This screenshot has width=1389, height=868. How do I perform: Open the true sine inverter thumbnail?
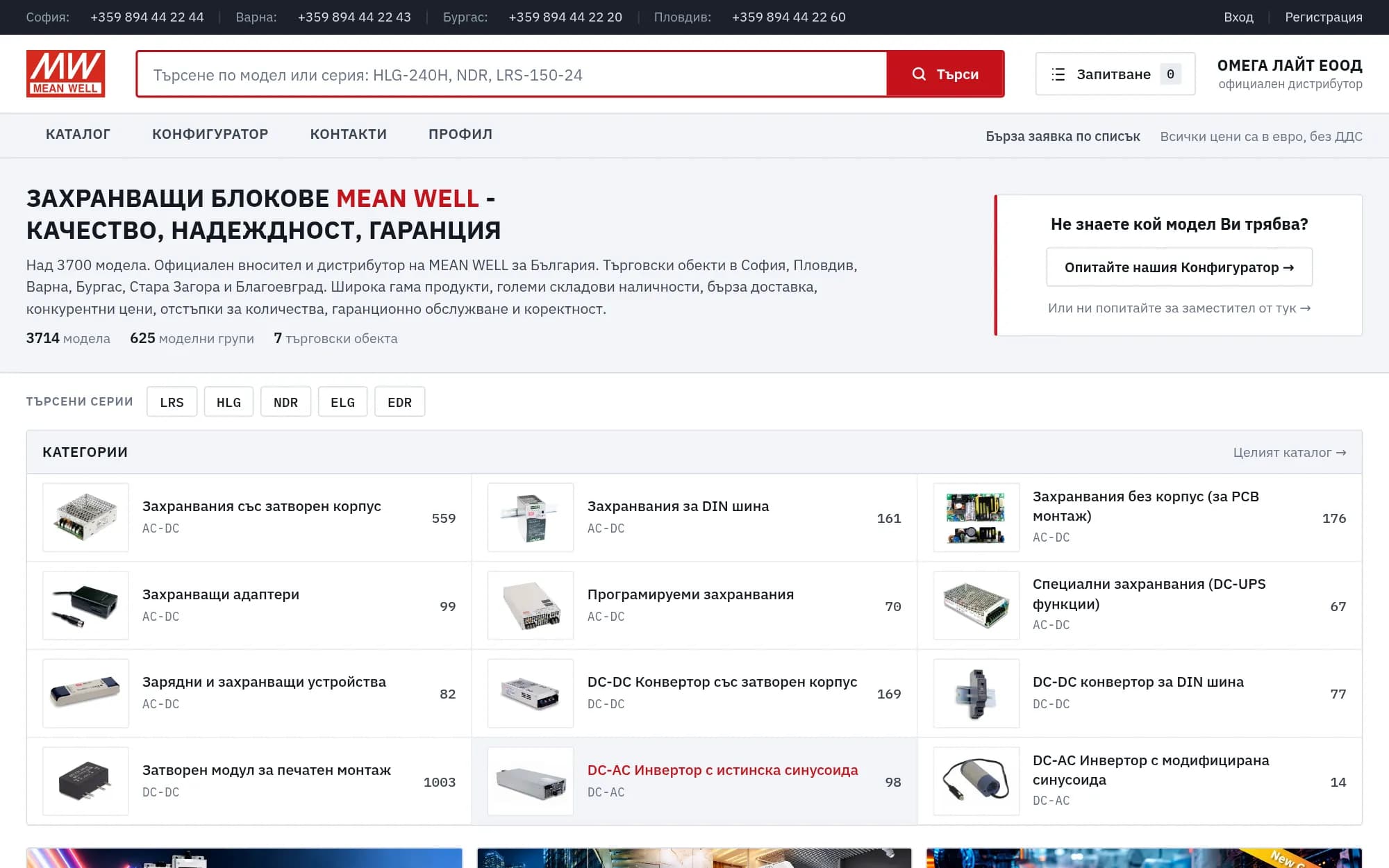coord(531,781)
